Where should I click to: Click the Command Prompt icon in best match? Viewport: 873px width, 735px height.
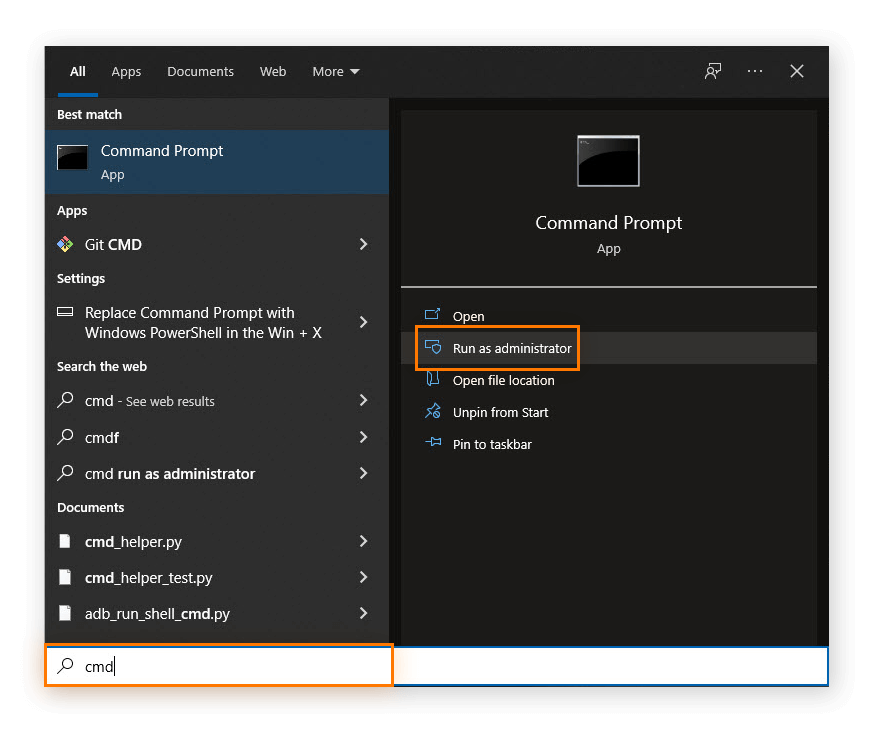[x=73, y=158]
